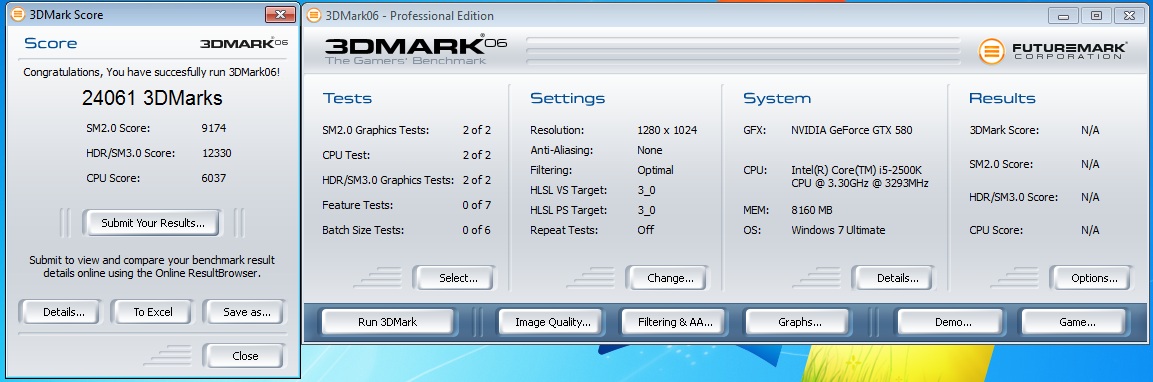Click the 3DMark06 Professional Edition title icon
This screenshot has width=1153, height=382.
[x=313, y=15]
